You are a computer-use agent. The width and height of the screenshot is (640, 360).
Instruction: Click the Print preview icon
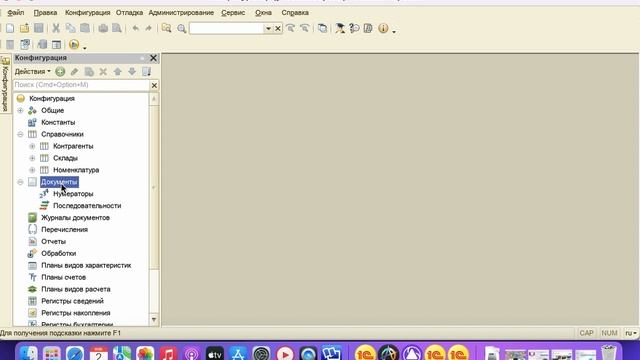point(117,28)
